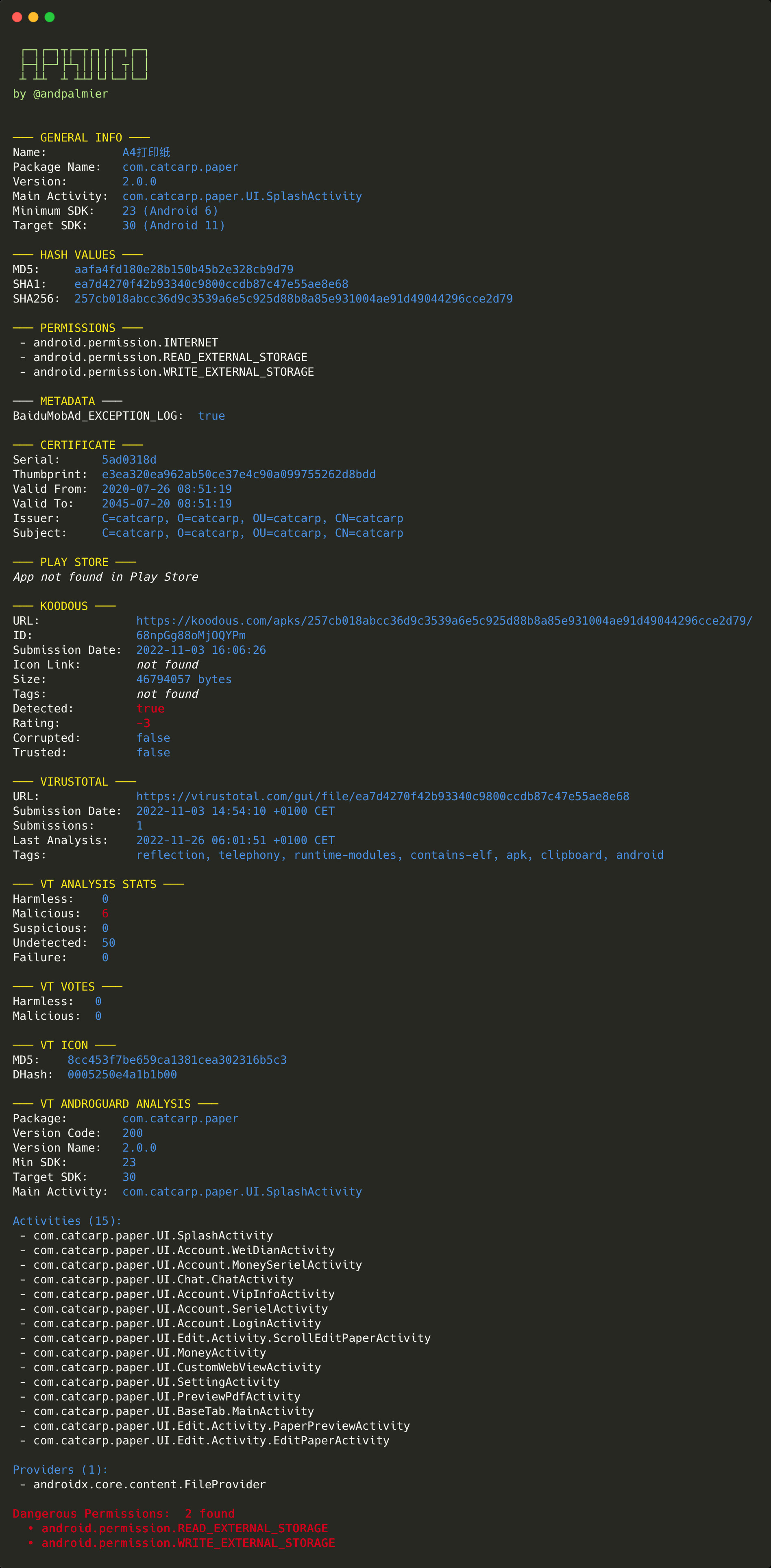The image size is (771, 1568).
Task: Click the red Koodous Rating value -3
Action: point(143,723)
